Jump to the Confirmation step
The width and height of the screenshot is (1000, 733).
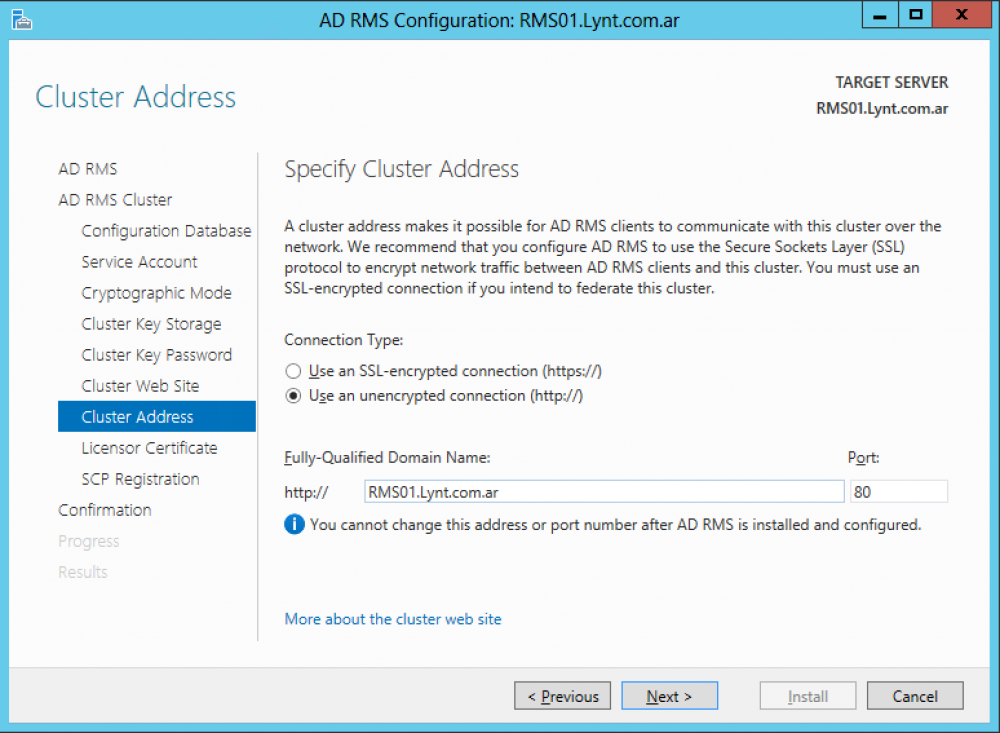tap(105, 510)
